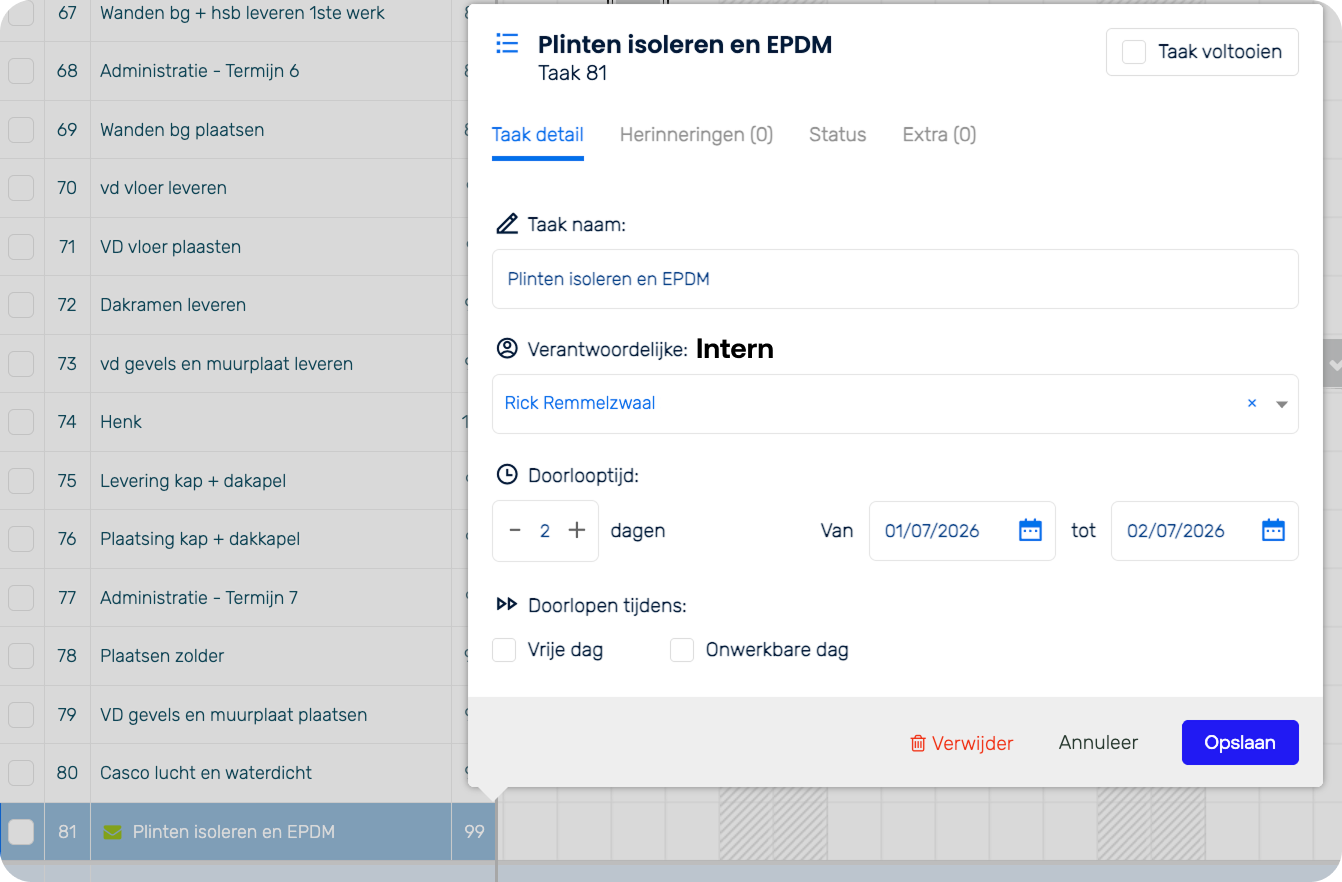Click the Taak naam text field
This screenshot has height=882, width=1342.
[x=894, y=279]
